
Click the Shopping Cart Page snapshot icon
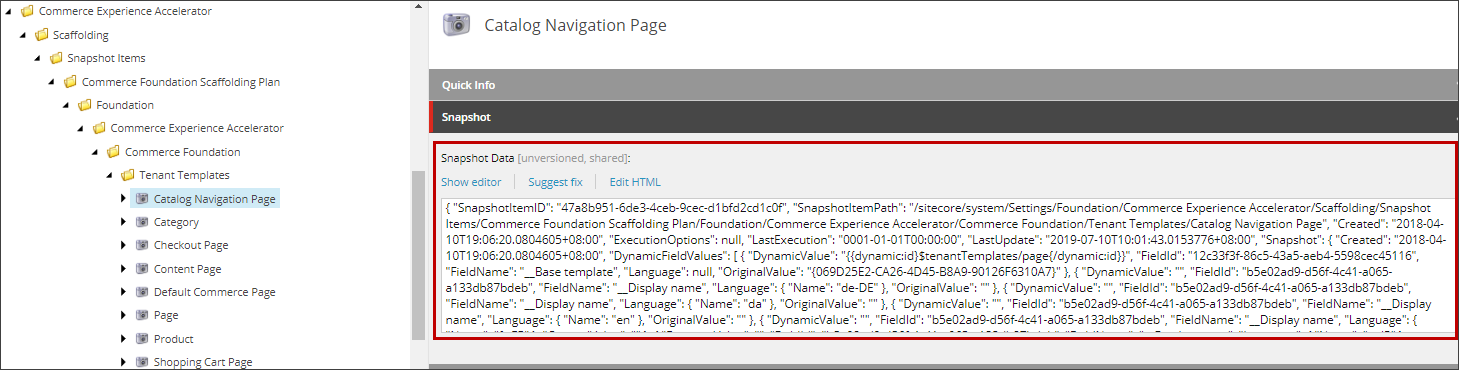coord(142,362)
